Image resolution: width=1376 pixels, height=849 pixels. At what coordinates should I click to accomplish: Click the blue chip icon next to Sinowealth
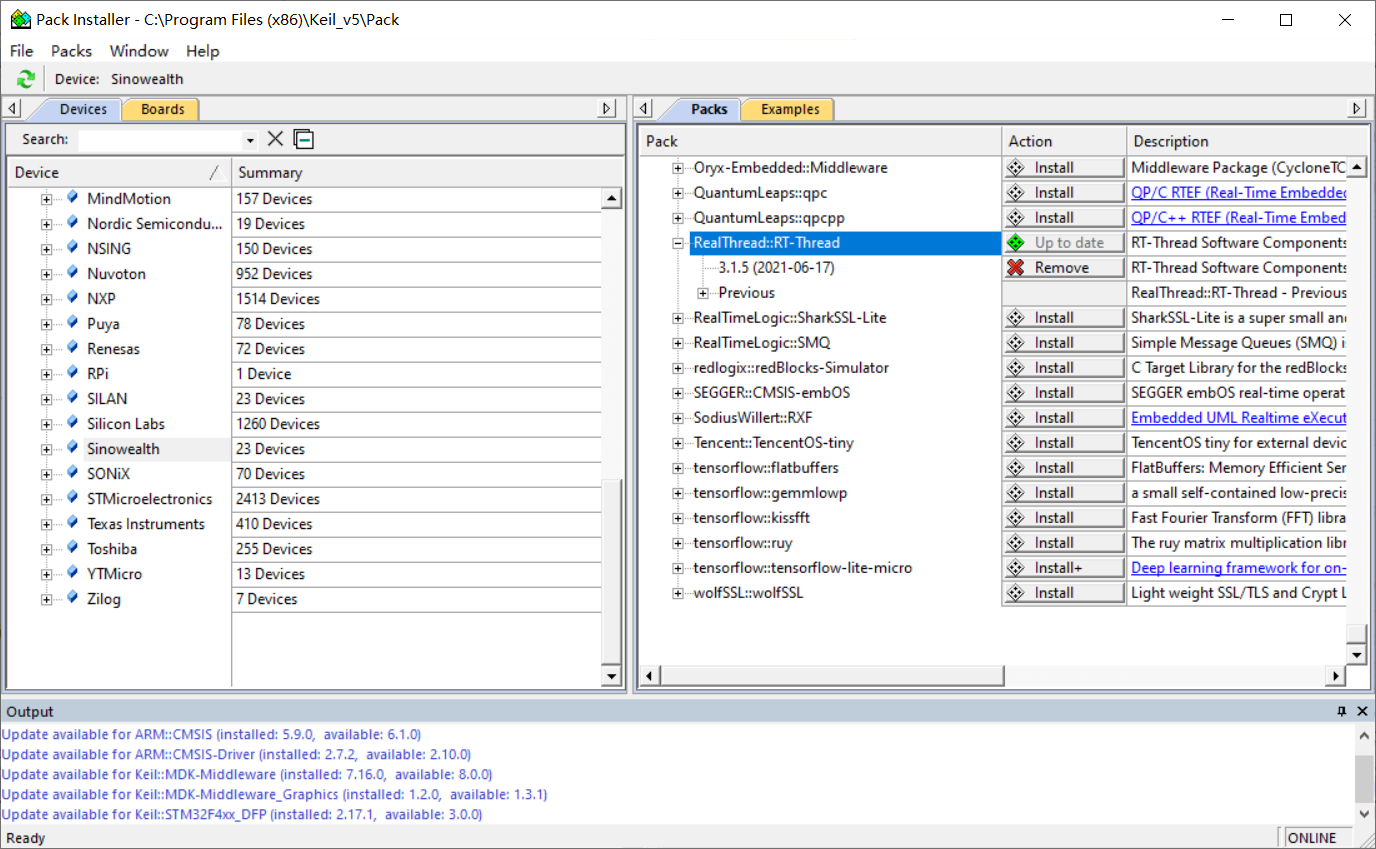tap(72, 448)
